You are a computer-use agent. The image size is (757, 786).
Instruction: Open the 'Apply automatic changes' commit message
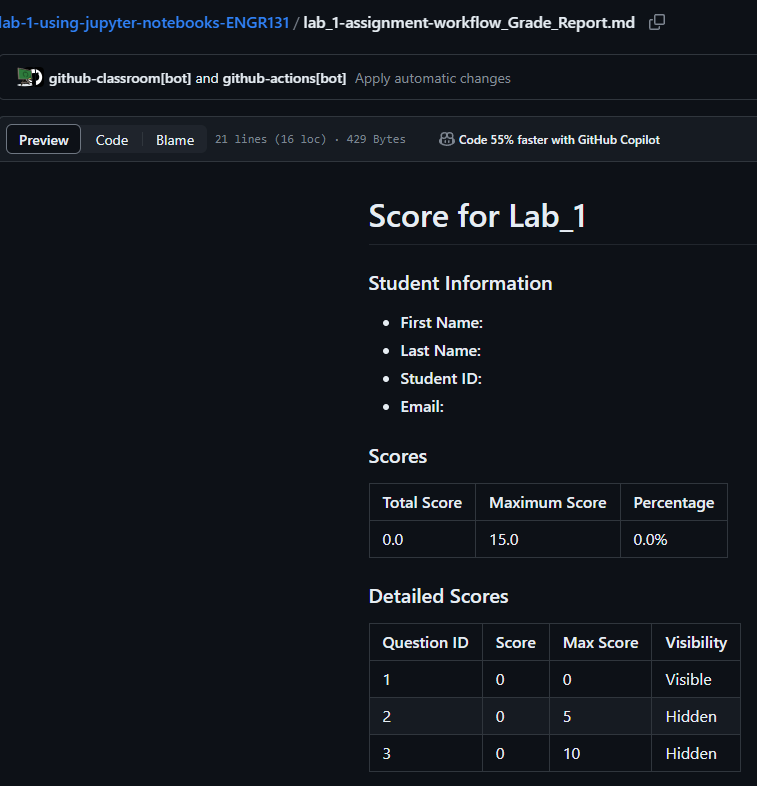tap(433, 79)
